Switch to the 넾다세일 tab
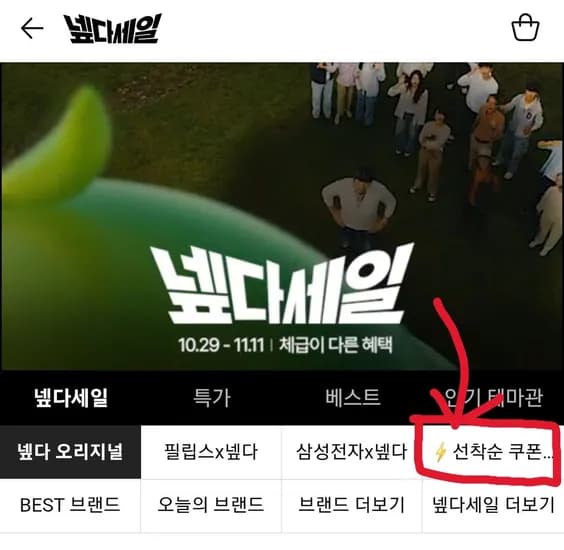Image resolution: width=564 pixels, height=550 pixels. (x=71, y=398)
